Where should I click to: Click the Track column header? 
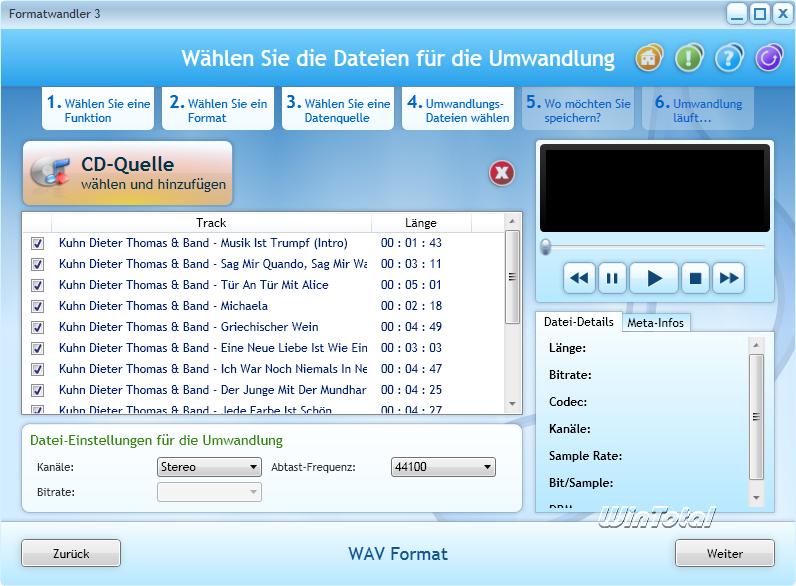coord(211,223)
